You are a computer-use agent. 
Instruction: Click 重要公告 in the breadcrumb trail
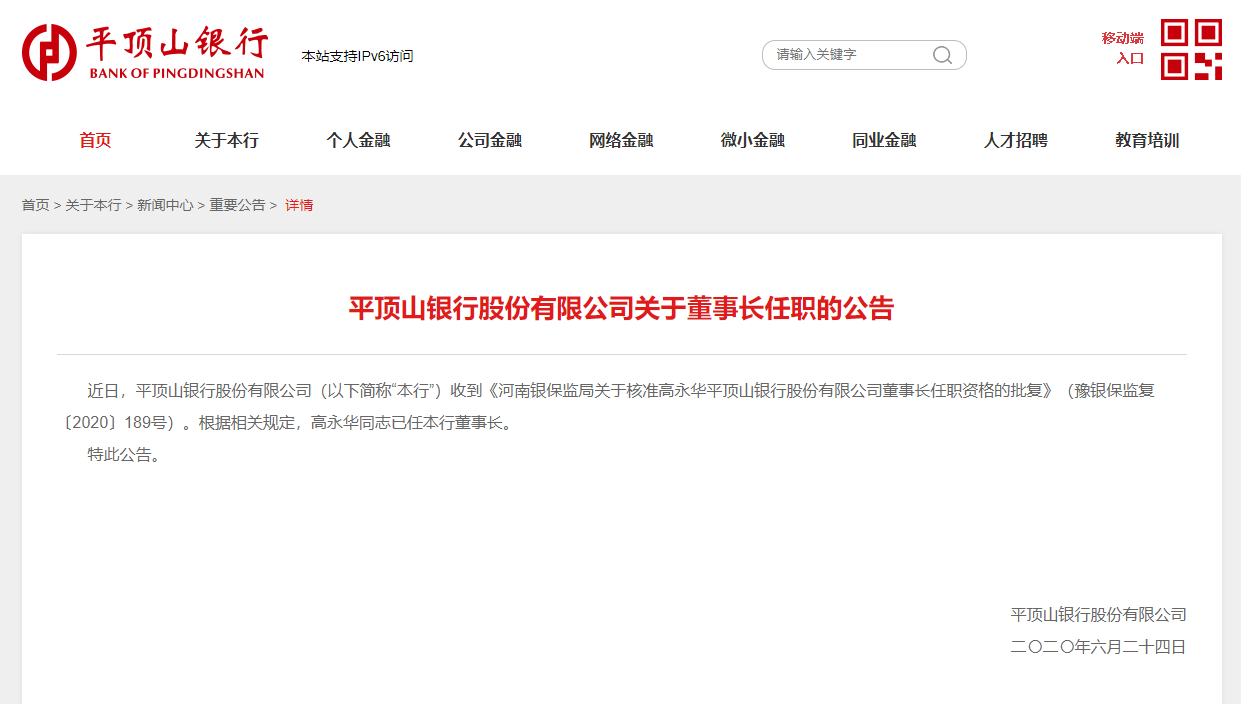(237, 205)
